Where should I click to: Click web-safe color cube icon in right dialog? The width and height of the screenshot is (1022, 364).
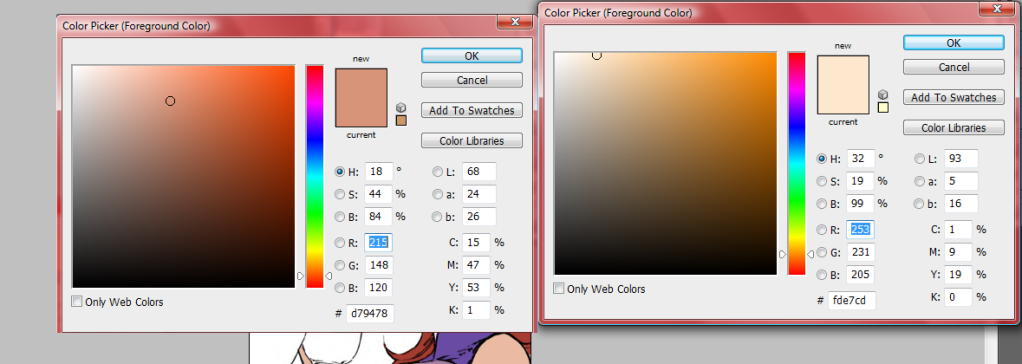[x=883, y=95]
